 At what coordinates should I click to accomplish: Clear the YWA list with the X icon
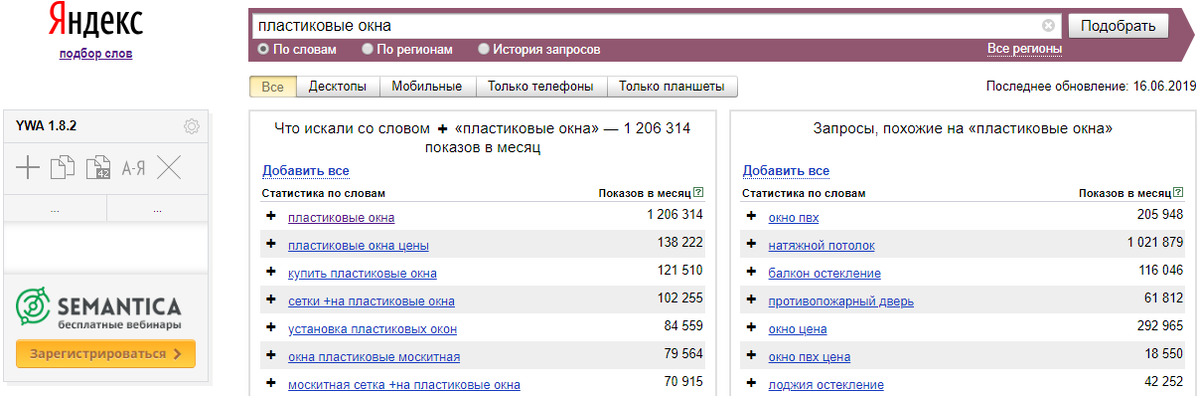pos(169,168)
